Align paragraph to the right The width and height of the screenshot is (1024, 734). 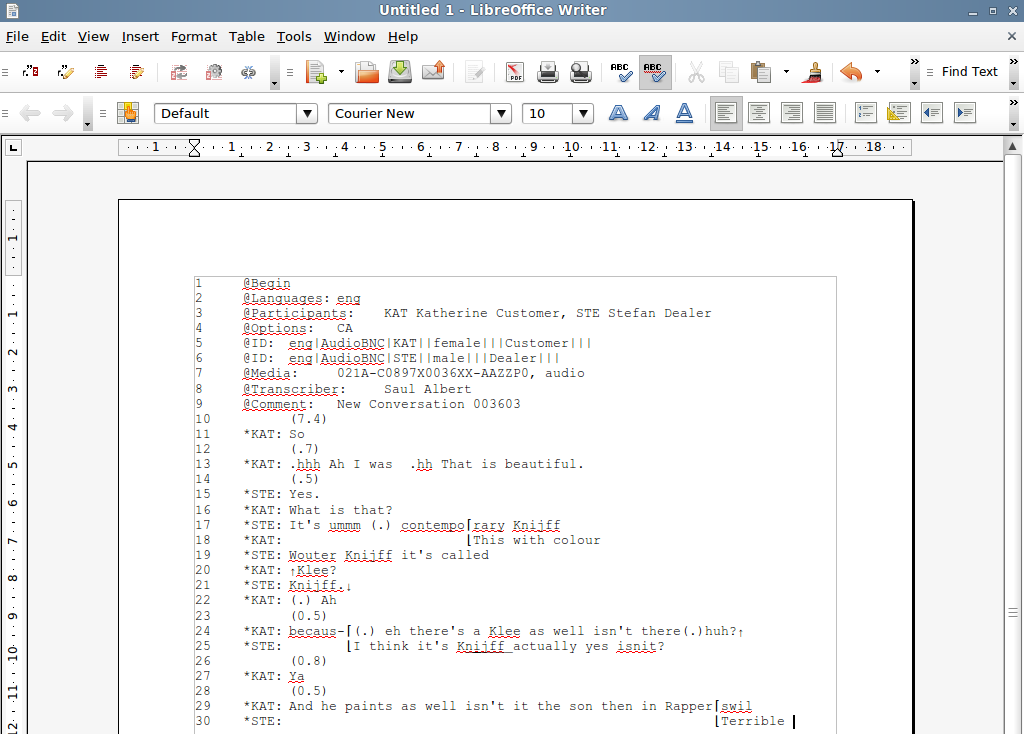click(x=792, y=113)
